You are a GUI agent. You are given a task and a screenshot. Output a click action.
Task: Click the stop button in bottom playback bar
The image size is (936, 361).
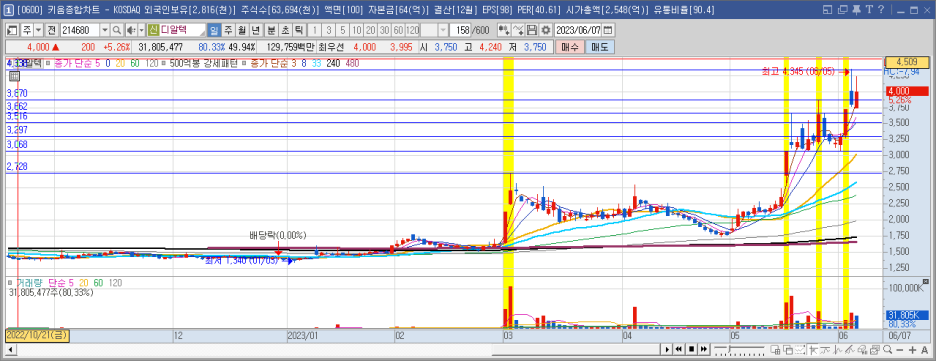[691, 349]
